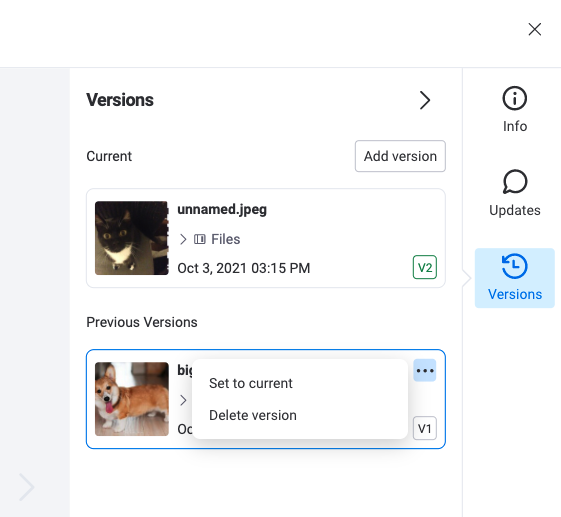Click the green V2 version badge
The height and width of the screenshot is (517, 561).
[425, 267]
